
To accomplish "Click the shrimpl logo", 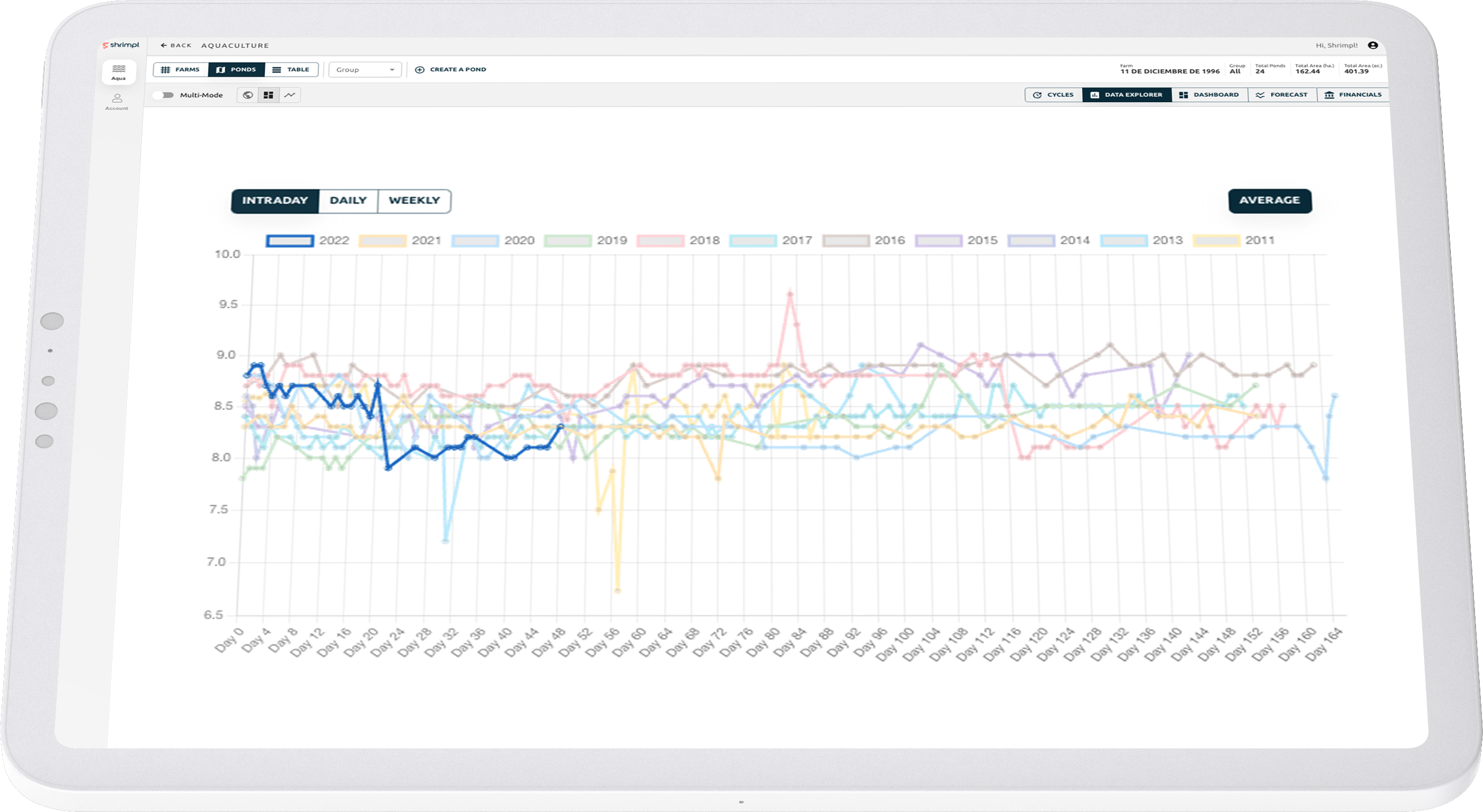I will pos(121,45).
